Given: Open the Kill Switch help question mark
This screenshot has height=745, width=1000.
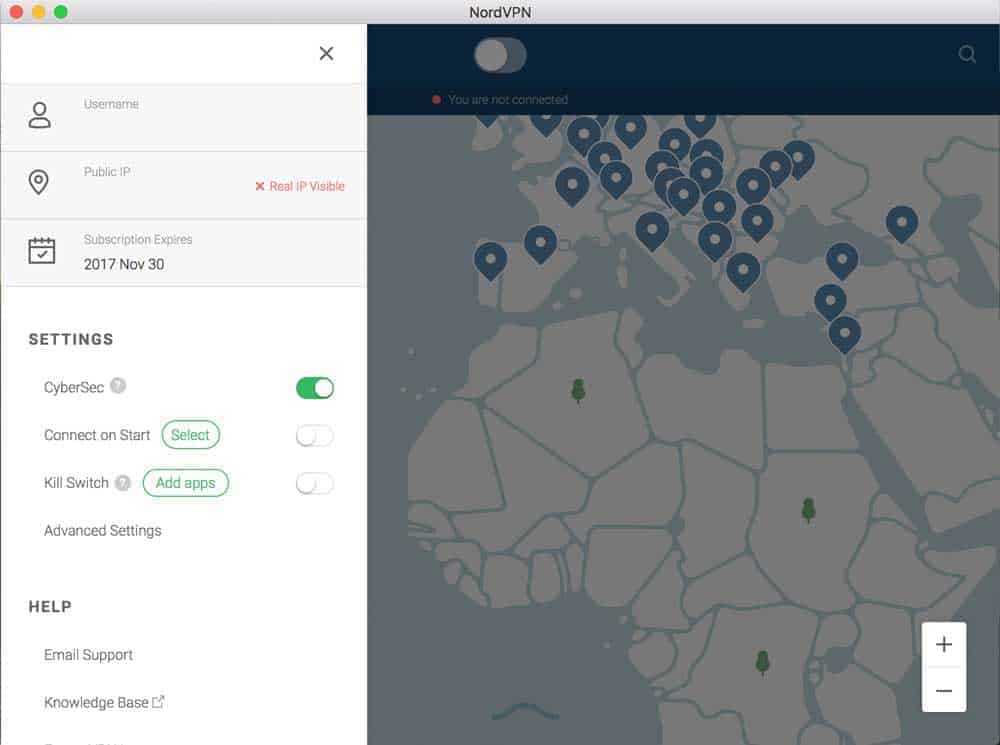Looking at the screenshot, I should 123,483.
